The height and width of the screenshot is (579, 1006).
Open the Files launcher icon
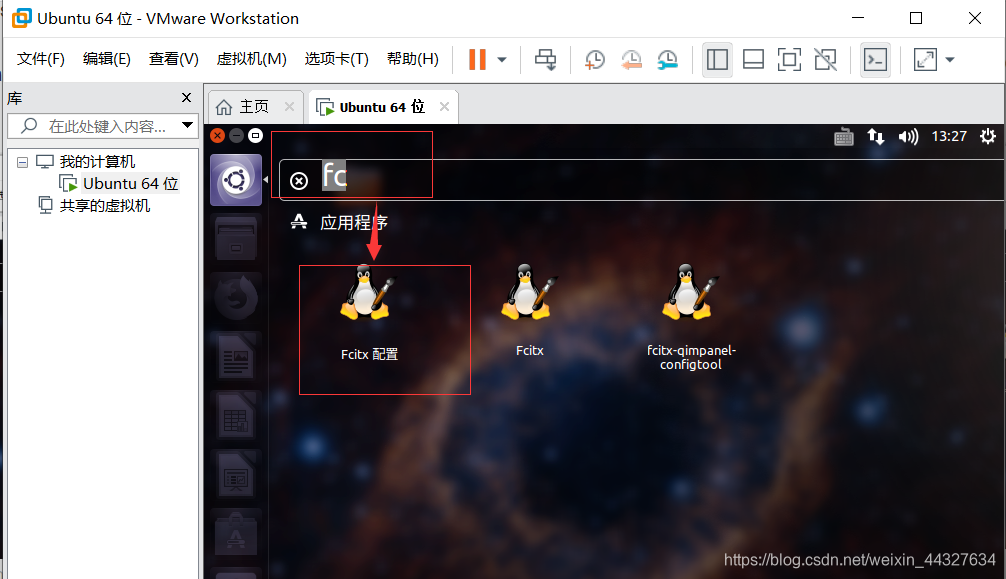click(x=236, y=239)
